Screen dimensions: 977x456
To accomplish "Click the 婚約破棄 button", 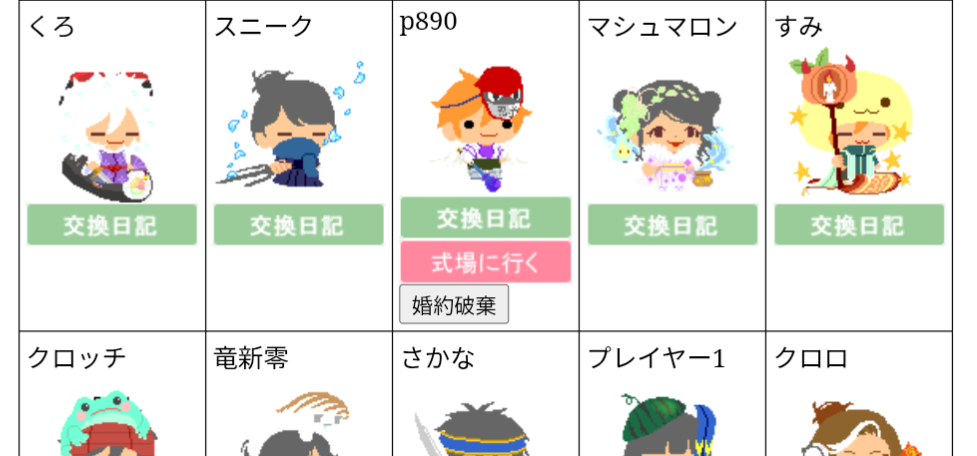I will point(454,305).
